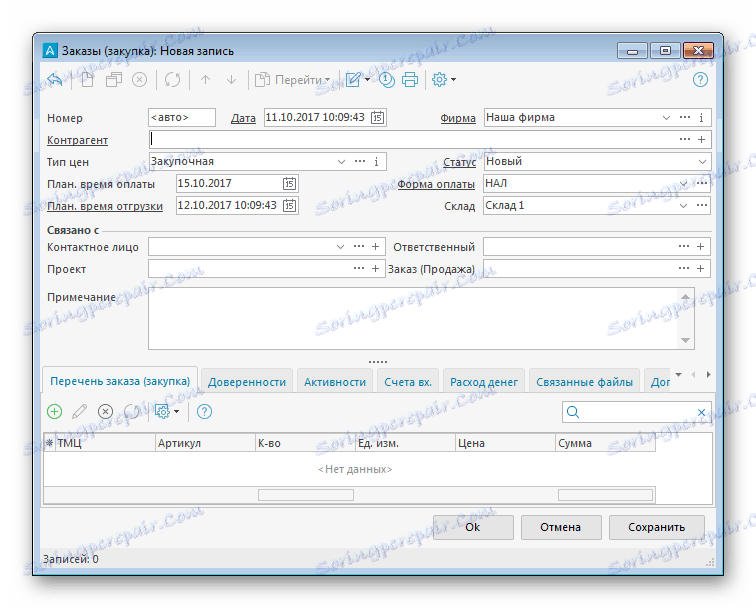Click the history clock icon
The image size is (756, 608).
(386, 80)
